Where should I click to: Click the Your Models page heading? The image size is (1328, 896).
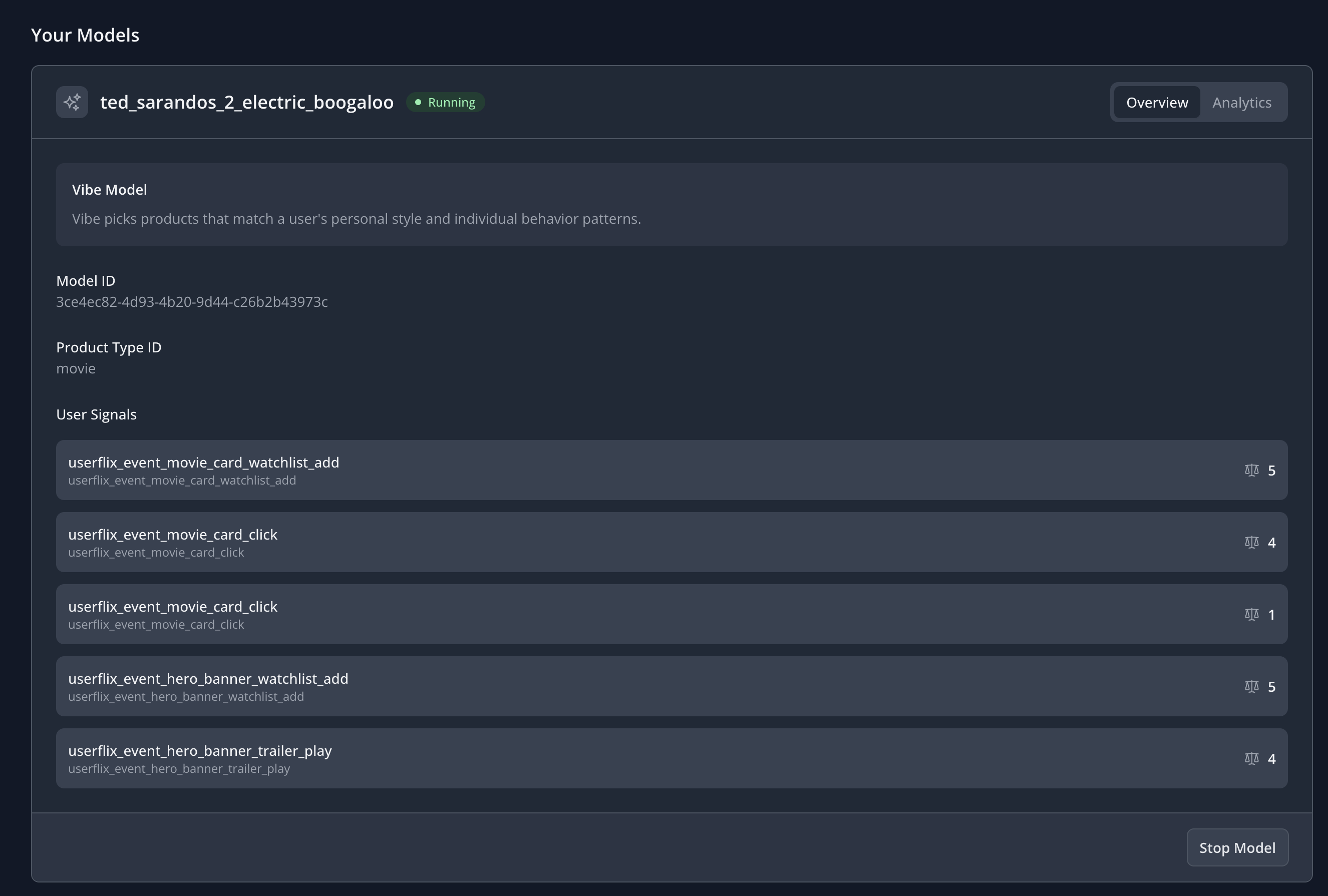pyautogui.click(x=85, y=35)
